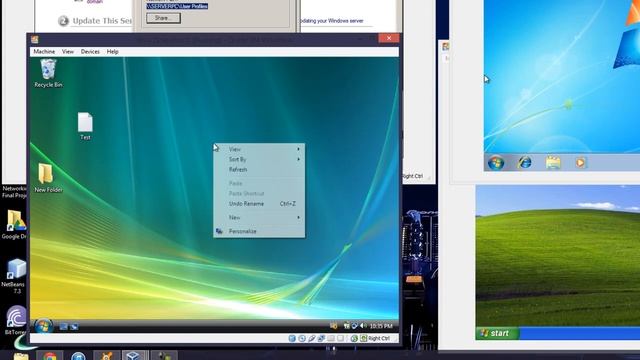This screenshot has width=640, height=360.
Task: Click the Update This Server heading
Action: click(x=102, y=21)
